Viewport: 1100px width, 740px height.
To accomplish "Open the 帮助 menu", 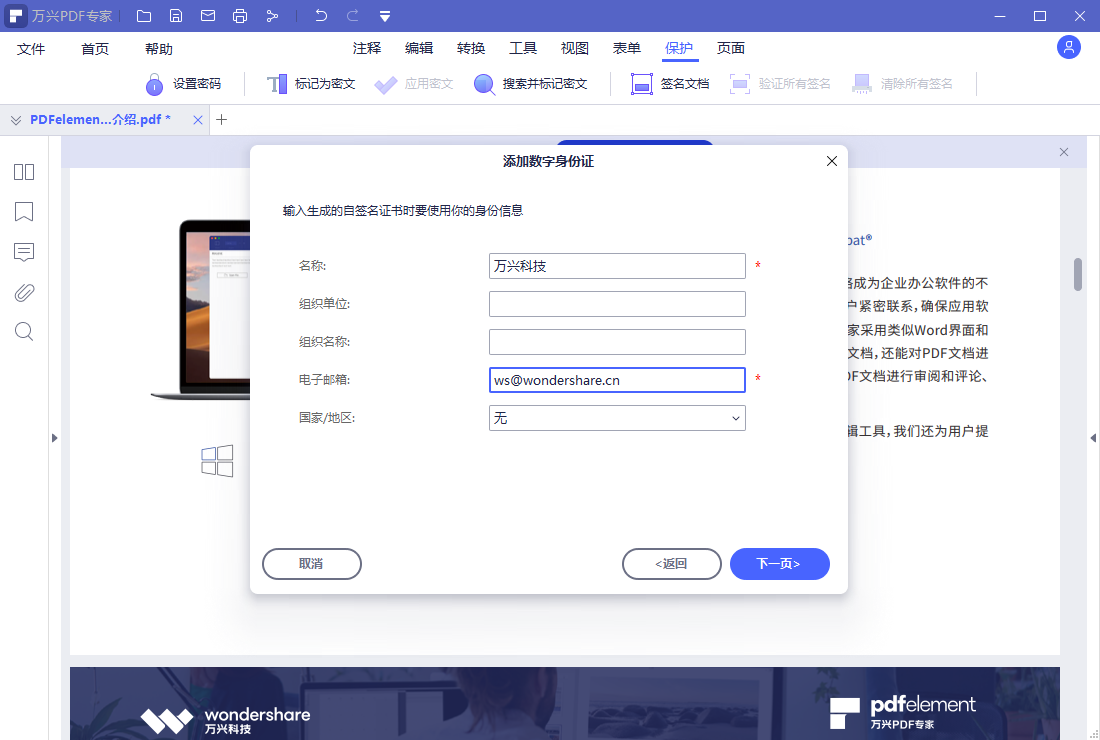I will click(158, 47).
